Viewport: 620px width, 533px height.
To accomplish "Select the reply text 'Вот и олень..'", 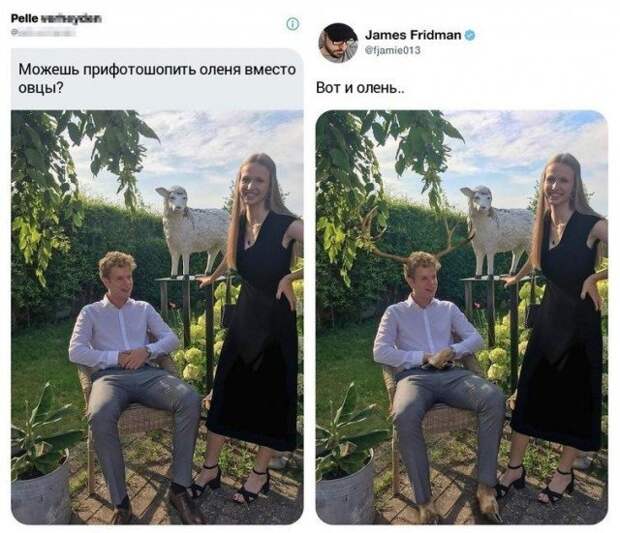I will coord(360,88).
